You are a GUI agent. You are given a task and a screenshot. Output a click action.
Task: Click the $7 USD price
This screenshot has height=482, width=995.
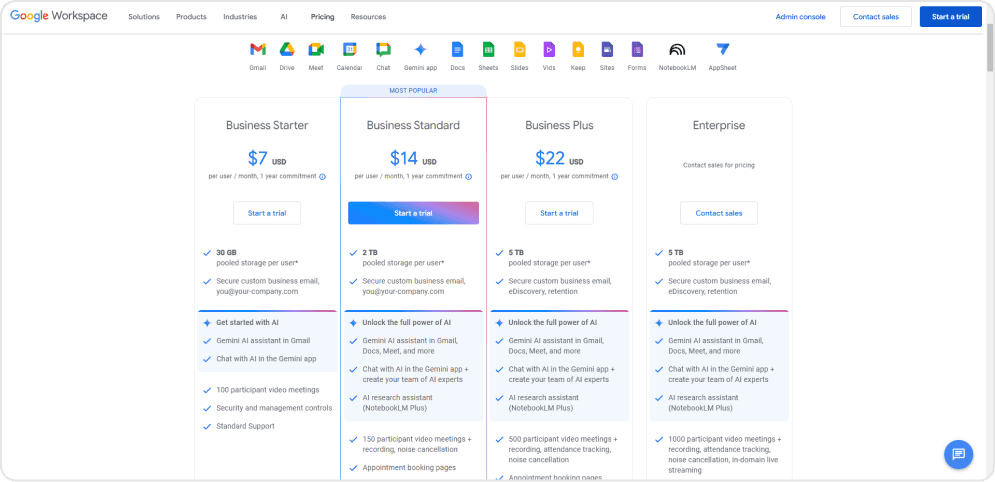coord(267,158)
